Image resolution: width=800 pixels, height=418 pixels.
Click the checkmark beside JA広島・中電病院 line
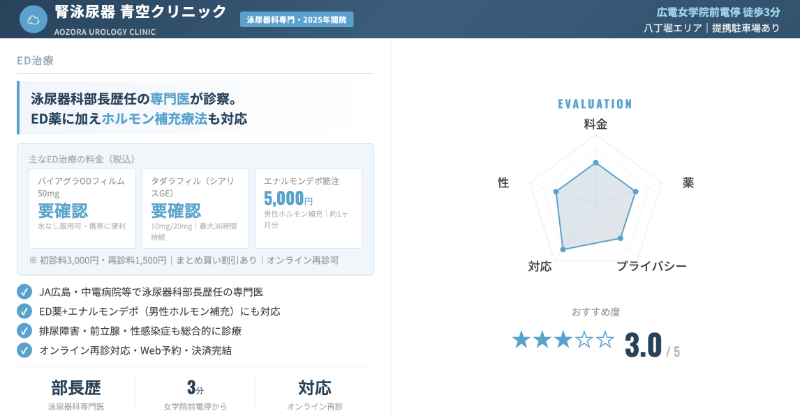coord(24,292)
